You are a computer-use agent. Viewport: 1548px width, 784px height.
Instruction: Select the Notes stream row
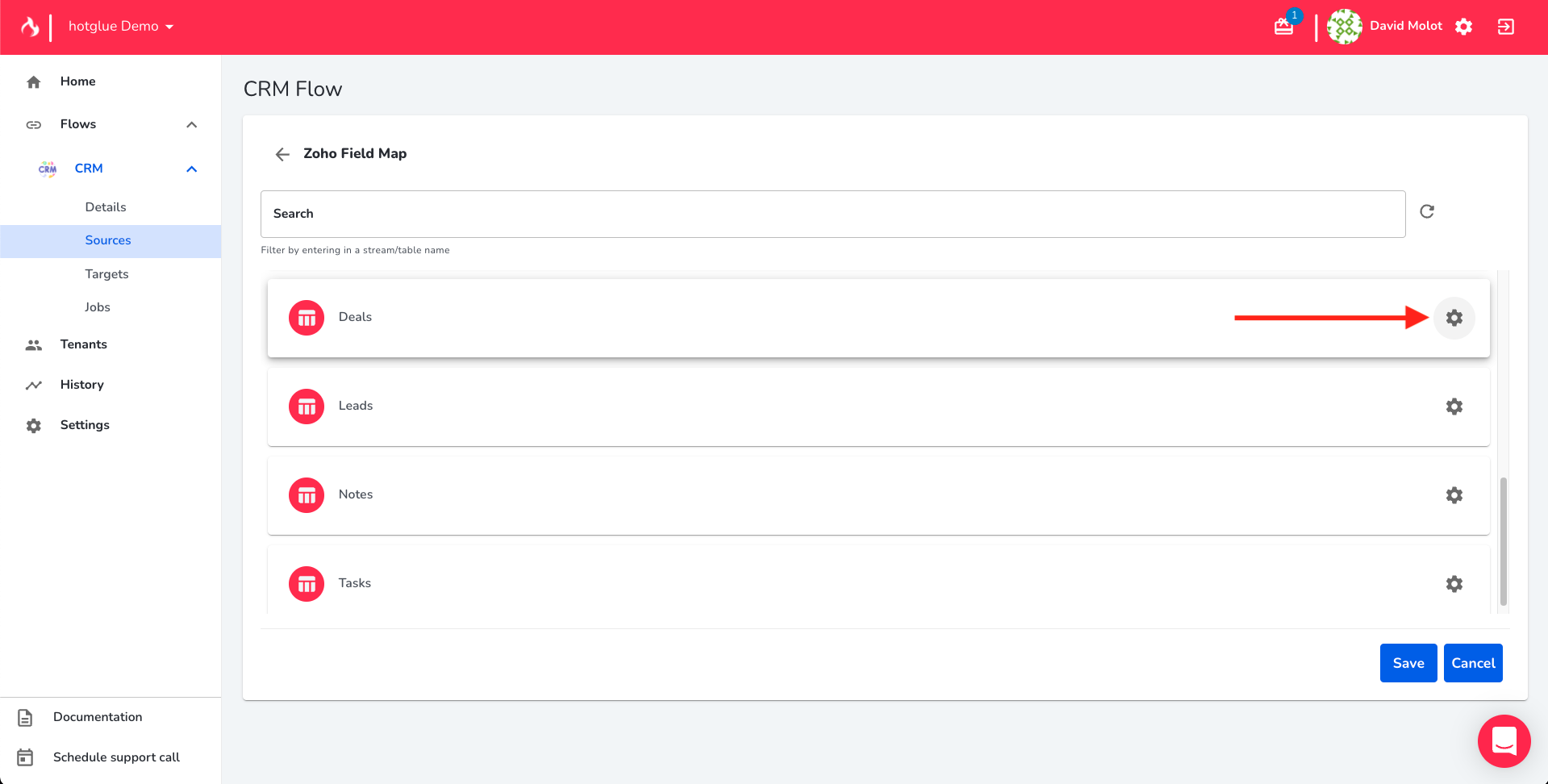click(x=878, y=495)
